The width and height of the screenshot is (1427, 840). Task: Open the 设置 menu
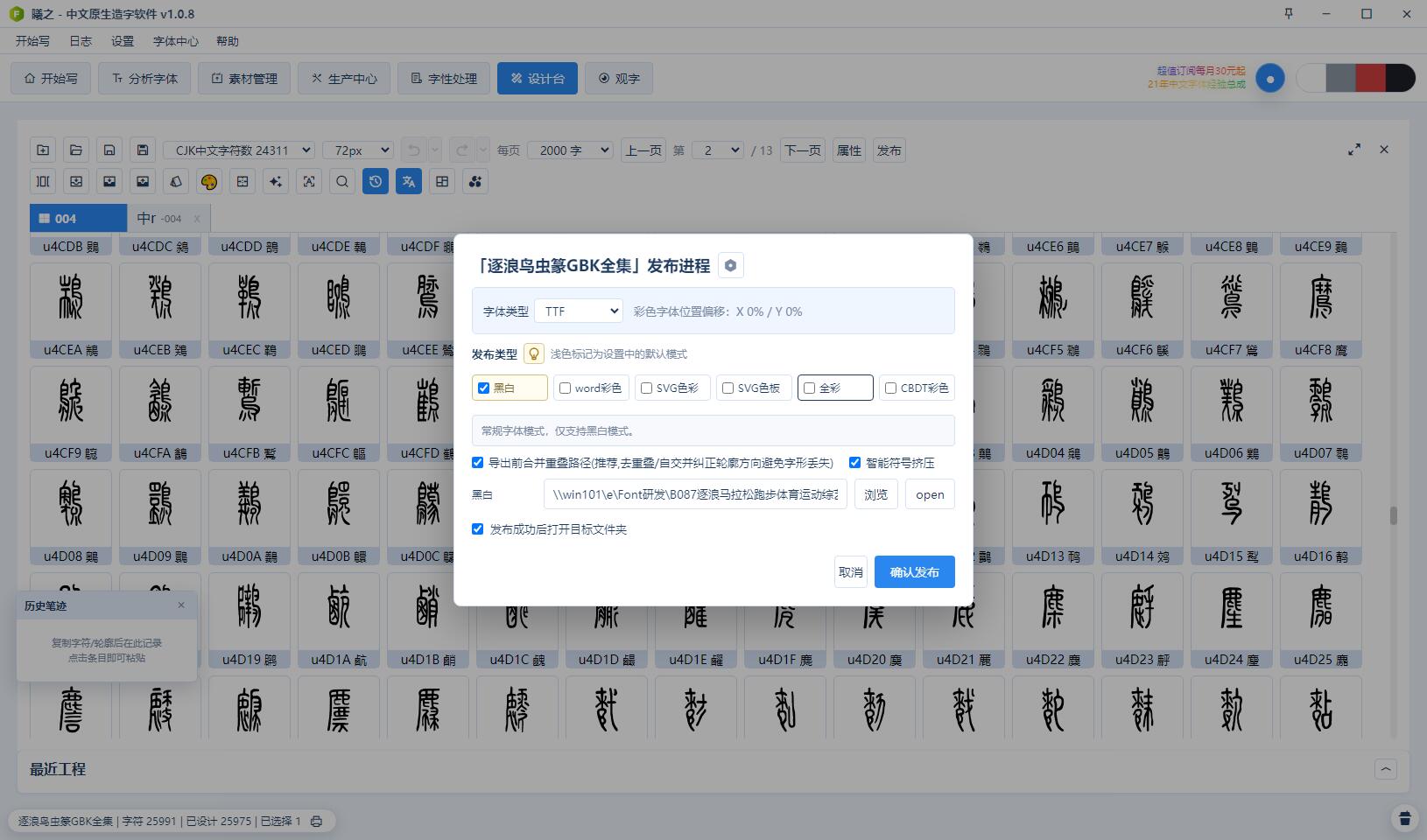[x=123, y=41]
